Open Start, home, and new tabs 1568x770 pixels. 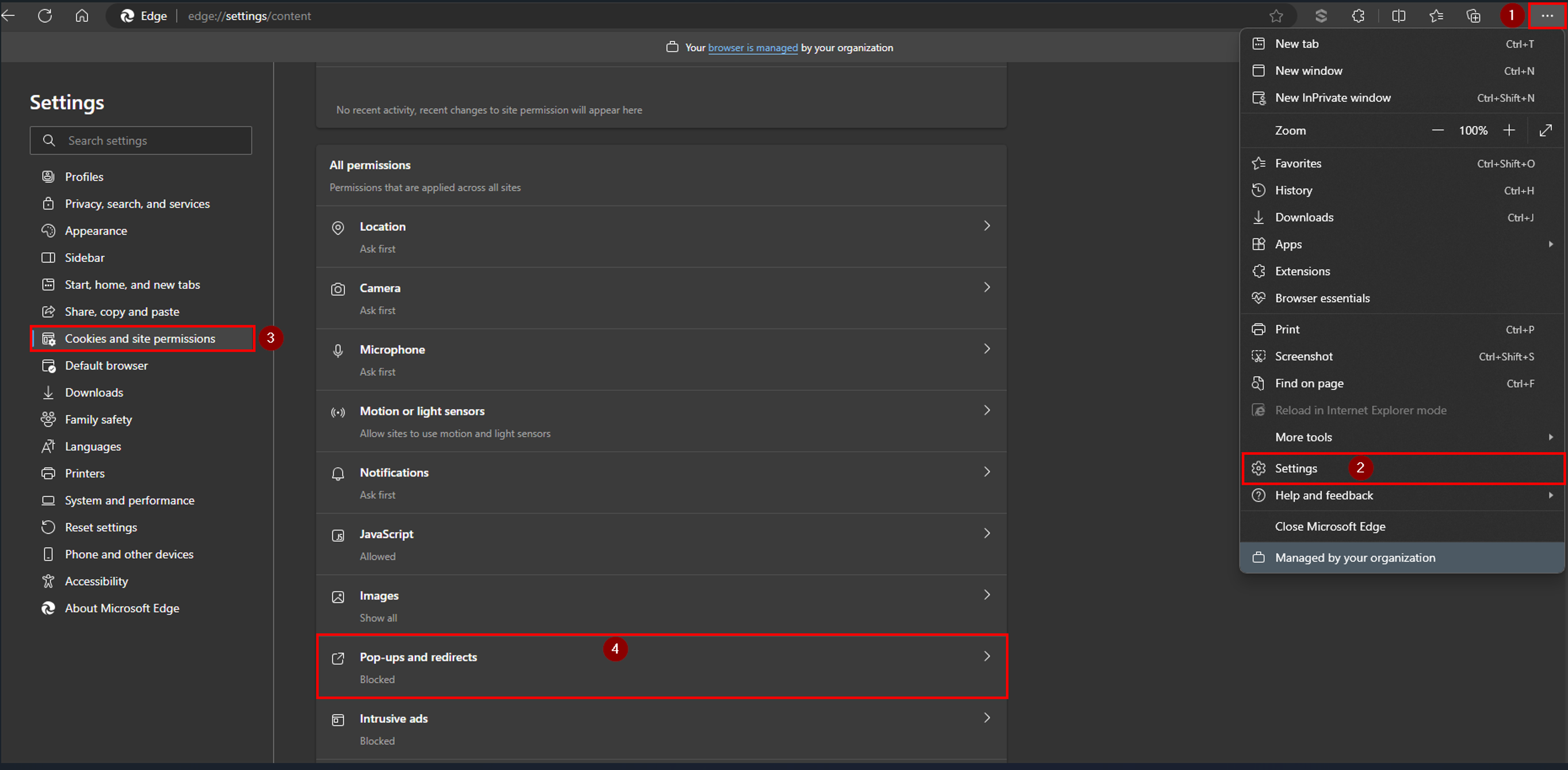(x=140, y=284)
